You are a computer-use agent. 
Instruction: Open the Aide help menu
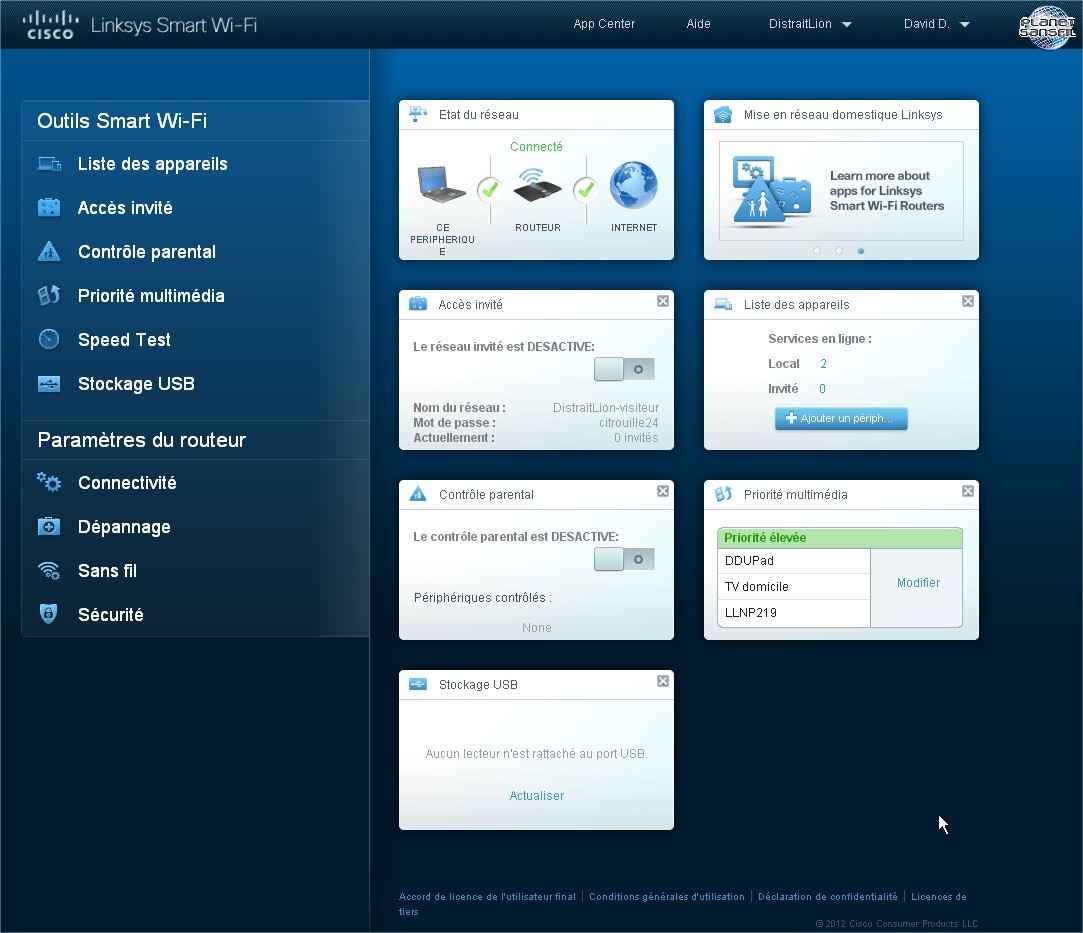(698, 24)
